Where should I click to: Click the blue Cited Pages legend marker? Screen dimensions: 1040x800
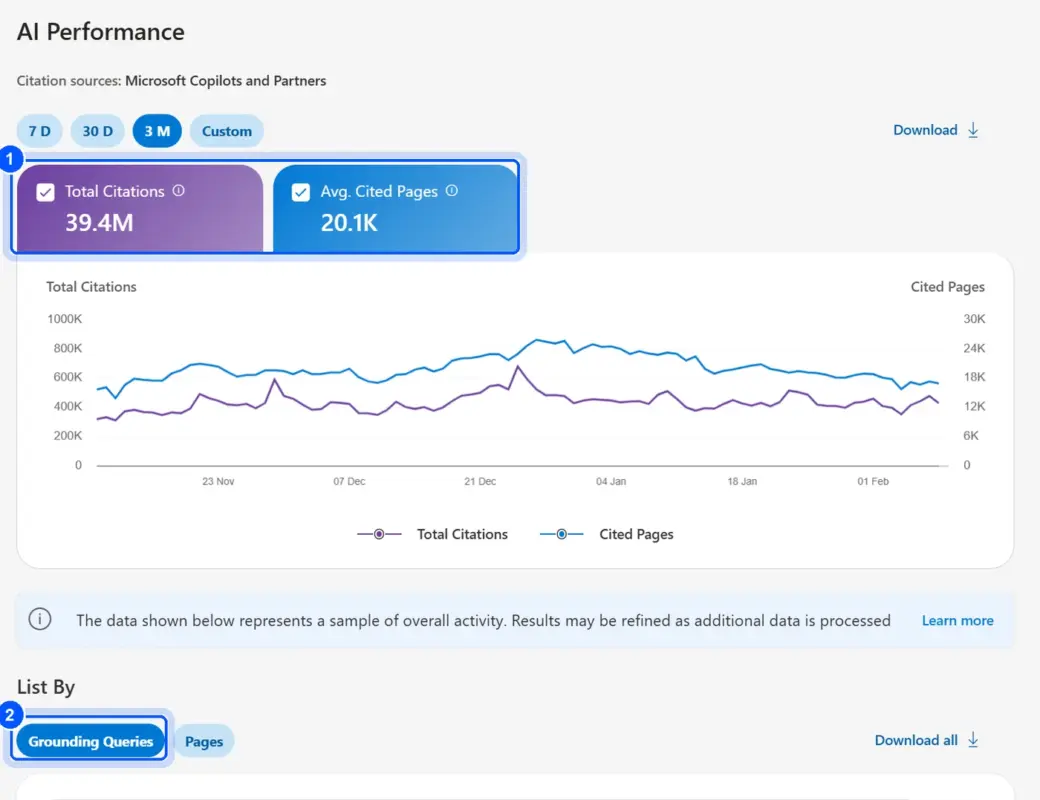(x=561, y=534)
